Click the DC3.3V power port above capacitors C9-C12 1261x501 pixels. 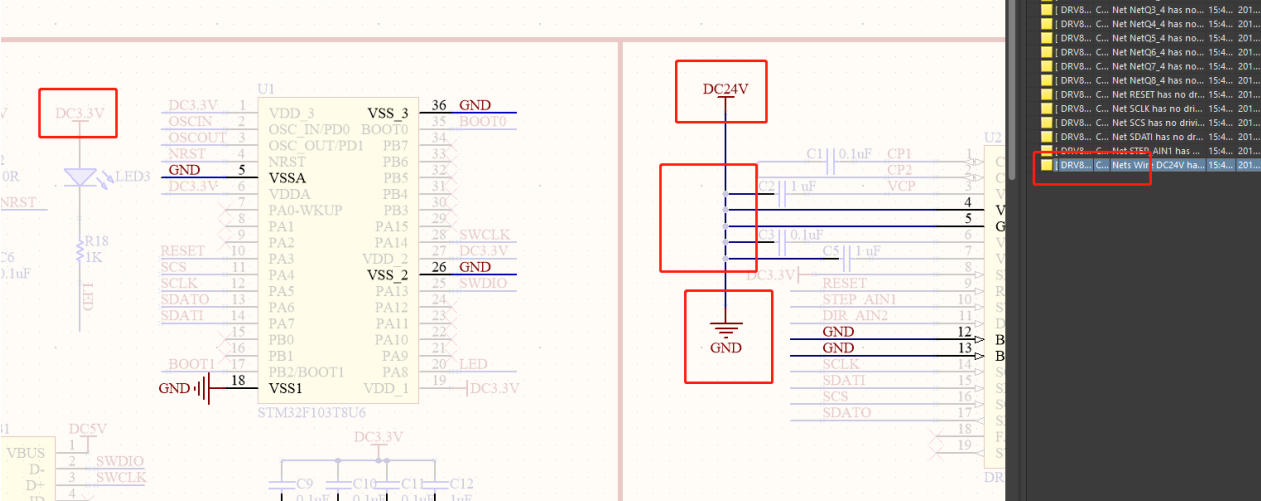(379, 437)
